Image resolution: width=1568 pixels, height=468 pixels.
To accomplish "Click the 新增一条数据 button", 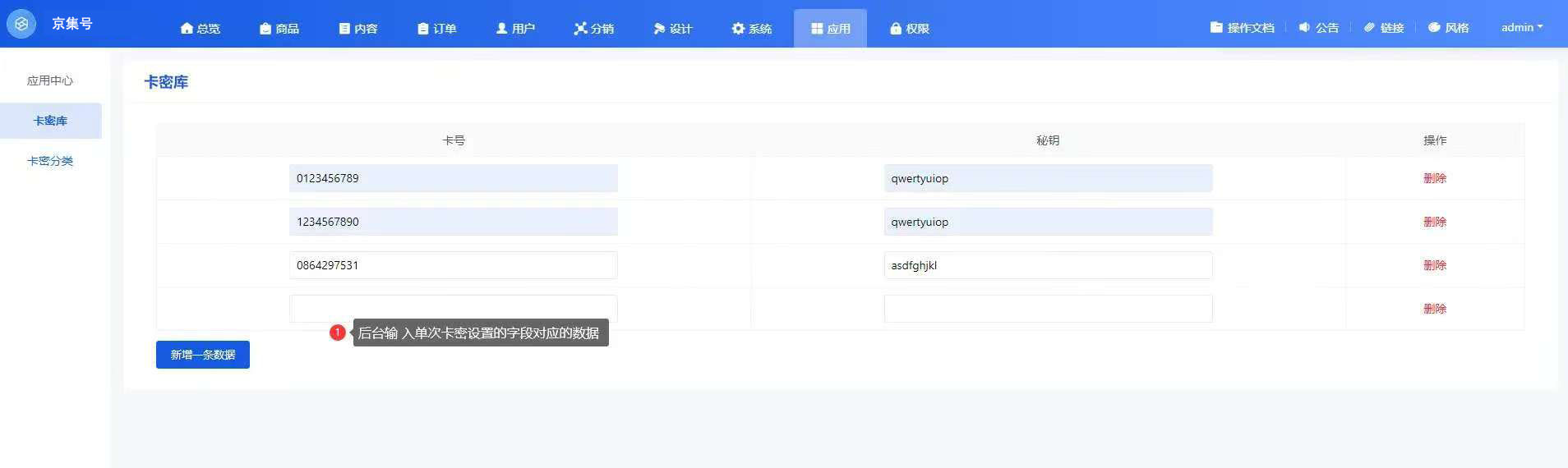I will (203, 355).
